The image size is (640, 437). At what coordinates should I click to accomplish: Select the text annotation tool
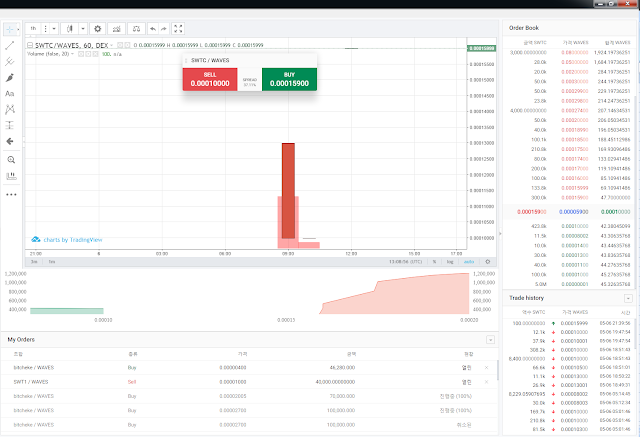(10, 93)
